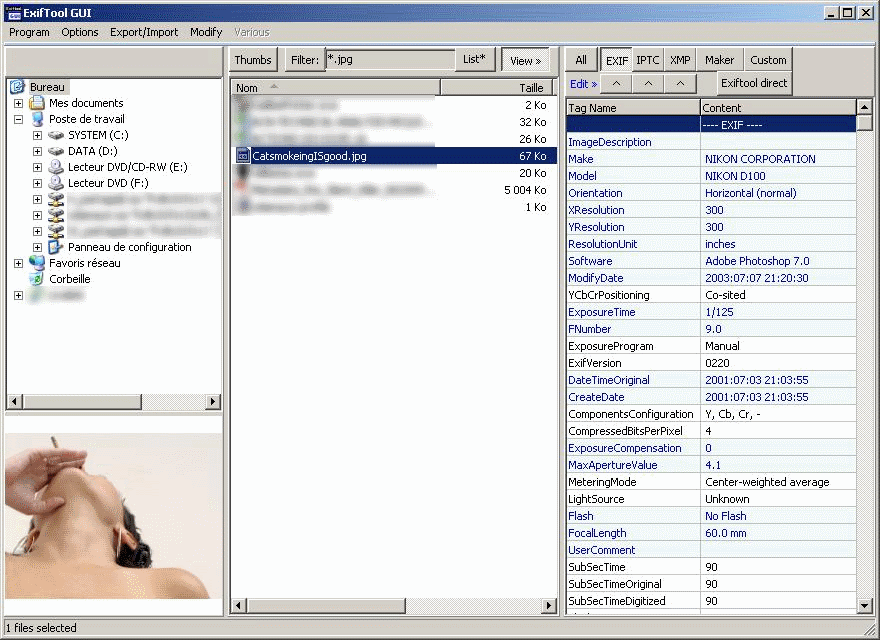
Task: Click the Panneau de configuration icon
Action: coord(56,247)
